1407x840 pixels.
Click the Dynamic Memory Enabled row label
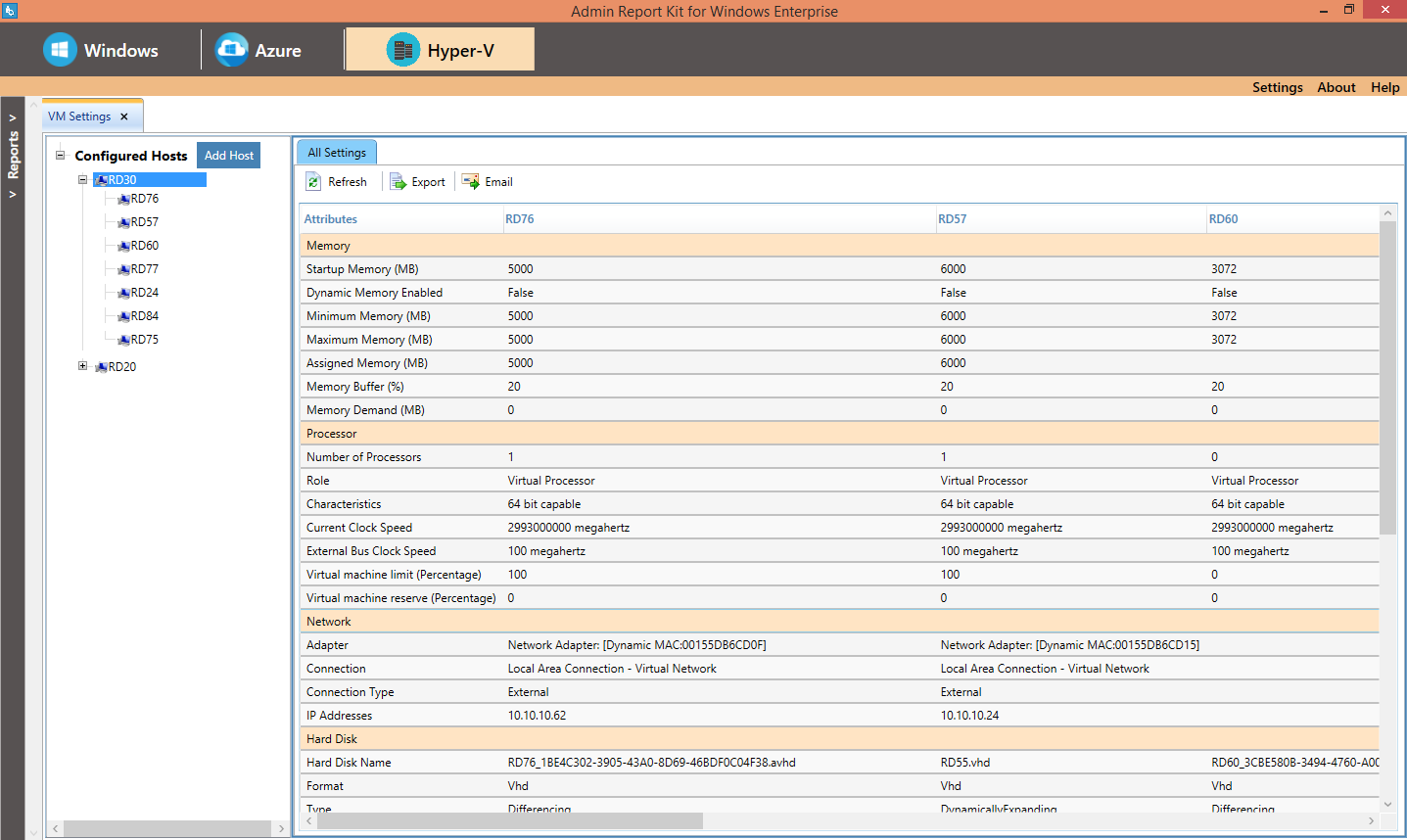(x=374, y=293)
